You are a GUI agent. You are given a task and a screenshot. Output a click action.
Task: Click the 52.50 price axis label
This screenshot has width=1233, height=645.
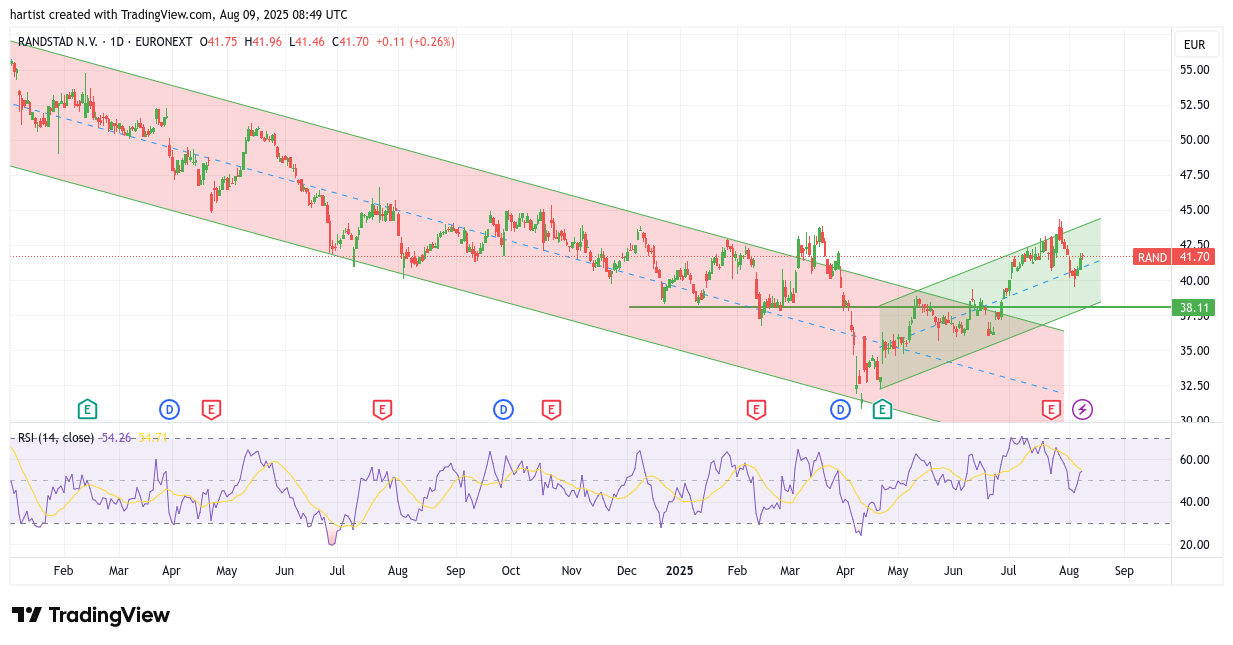(1195, 105)
